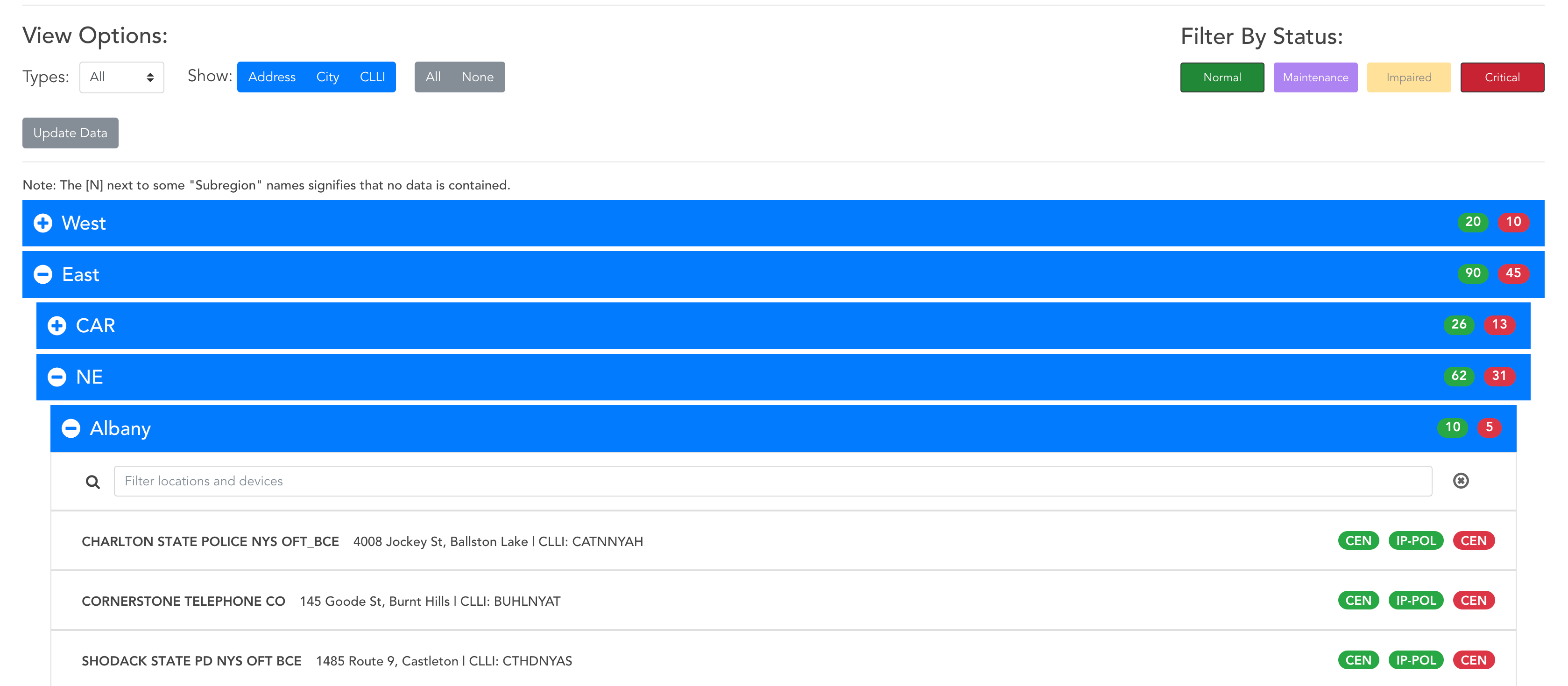Focus the Filter locations and devices field

(x=772, y=481)
